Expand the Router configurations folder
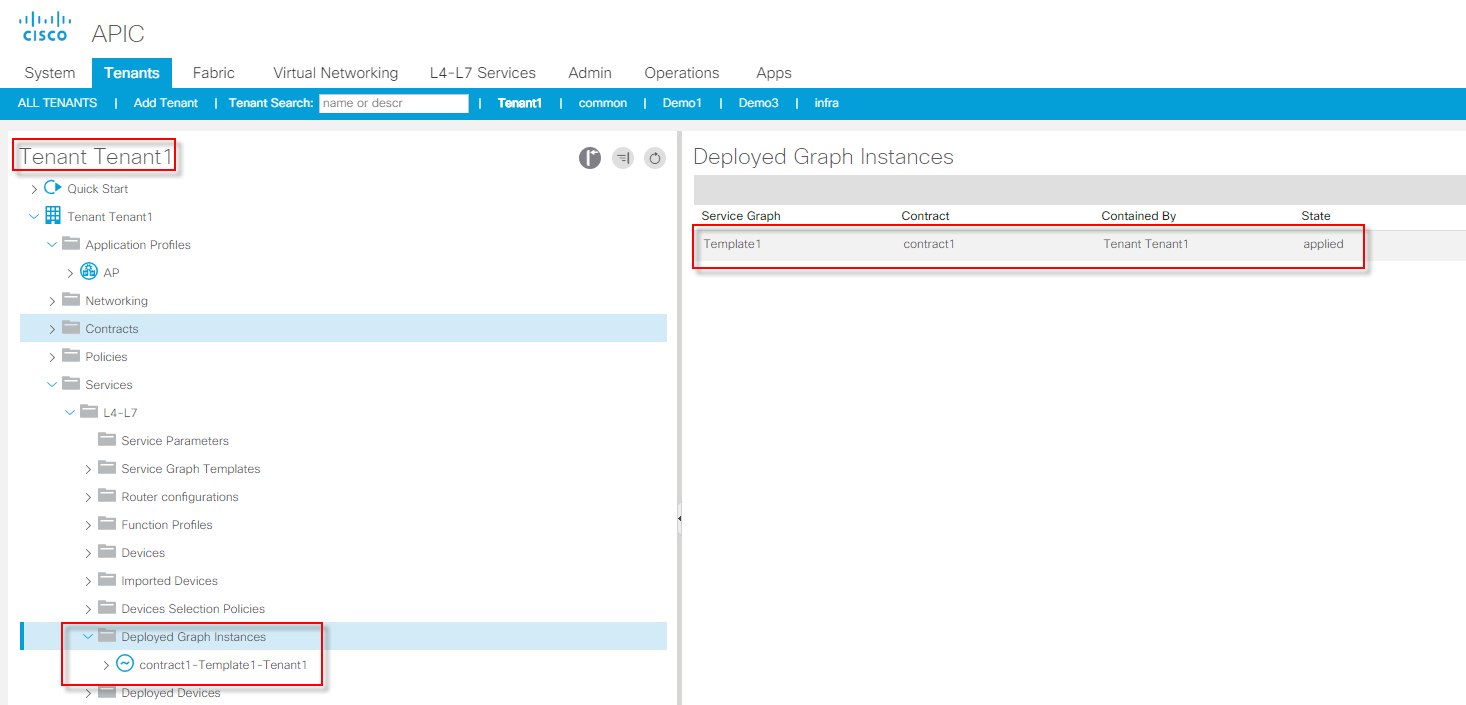This screenshot has height=705, width=1466. click(x=89, y=497)
